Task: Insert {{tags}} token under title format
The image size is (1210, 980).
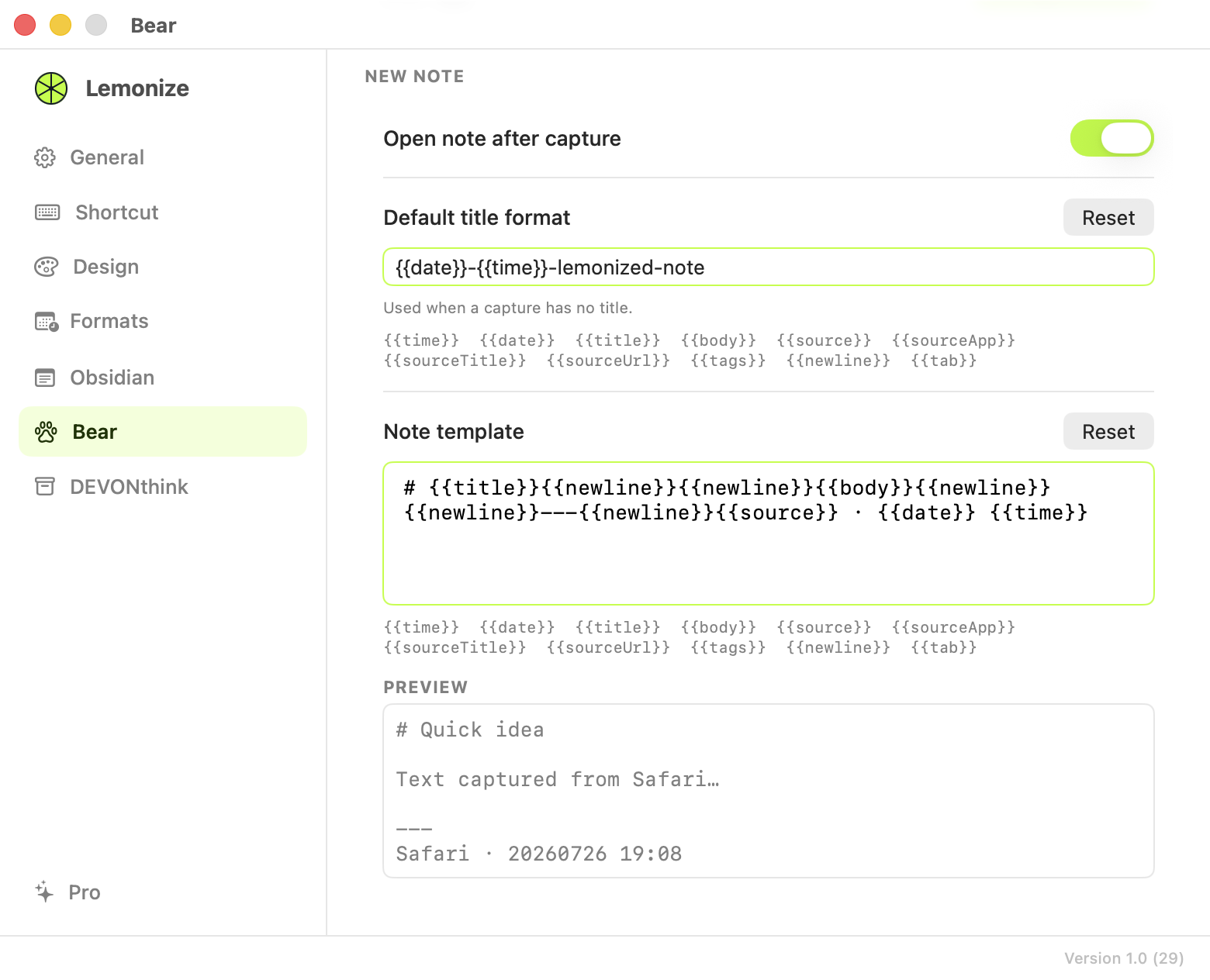Action: (728, 361)
